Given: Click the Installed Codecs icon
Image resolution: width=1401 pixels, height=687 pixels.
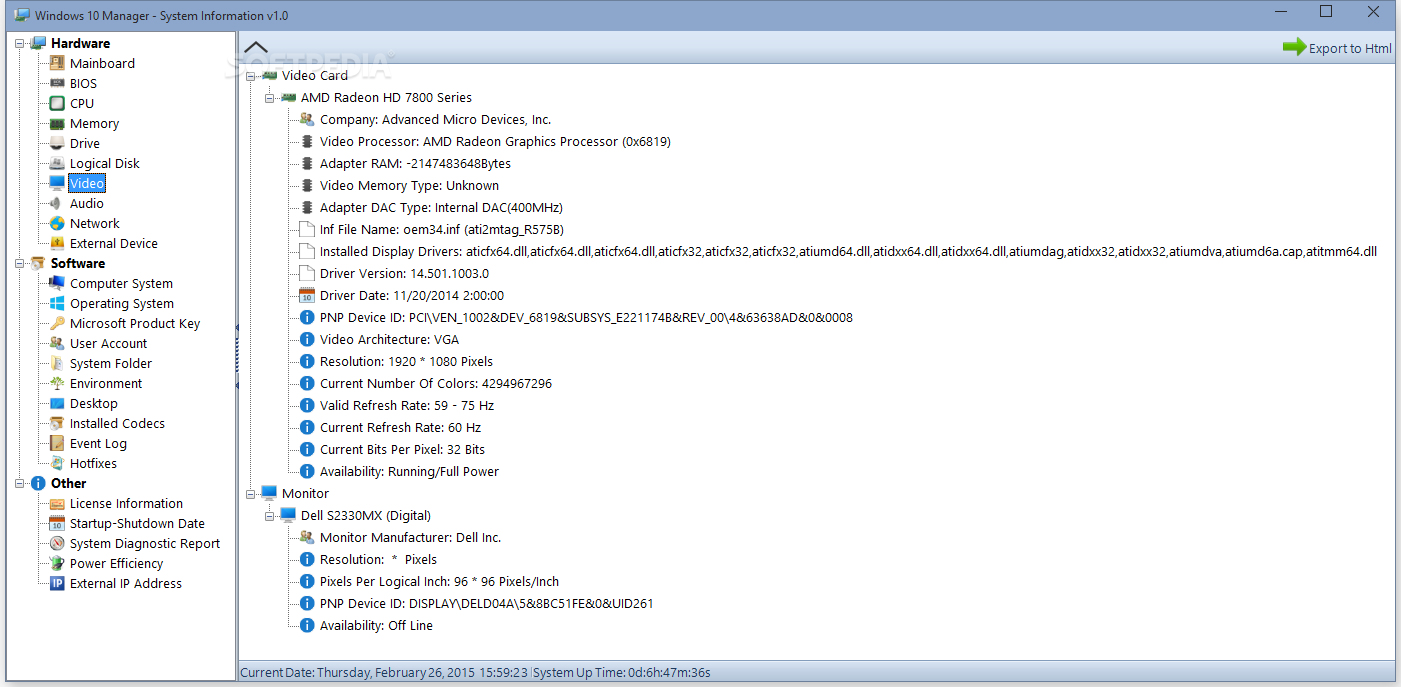Looking at the screenshot, I should pyautogui.click(x=57, y=423).
